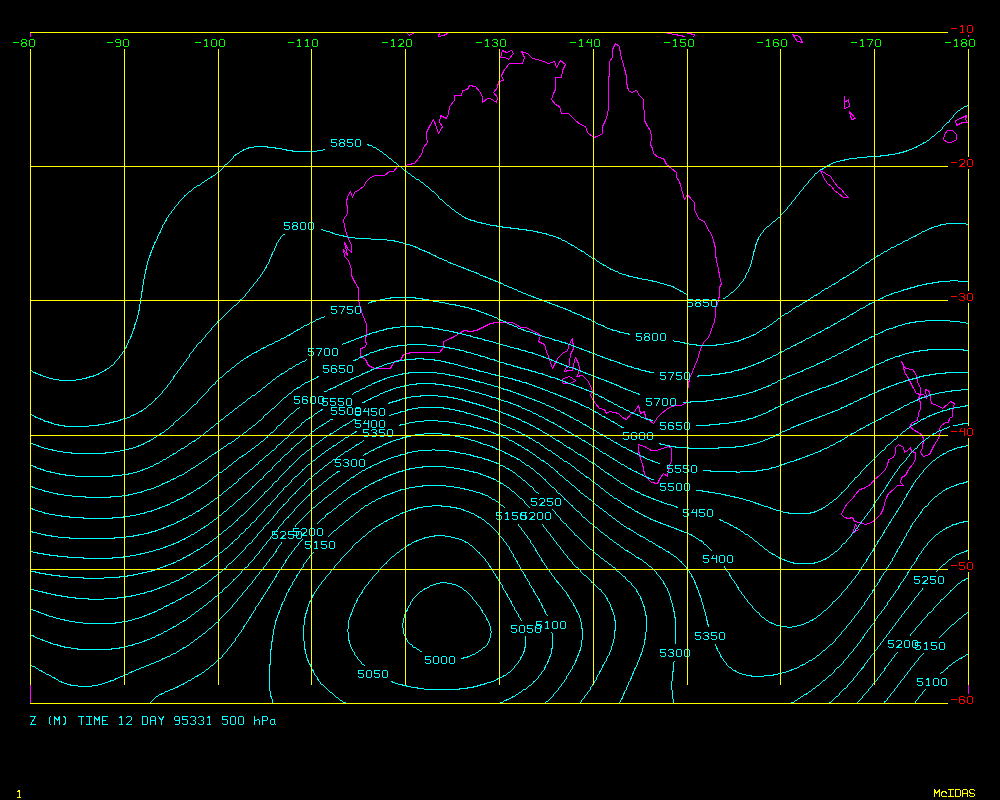Pick the -140 longitude label on top axis
The height and width of the screenshot is (800, 1000).
click(x=586, y=43)
